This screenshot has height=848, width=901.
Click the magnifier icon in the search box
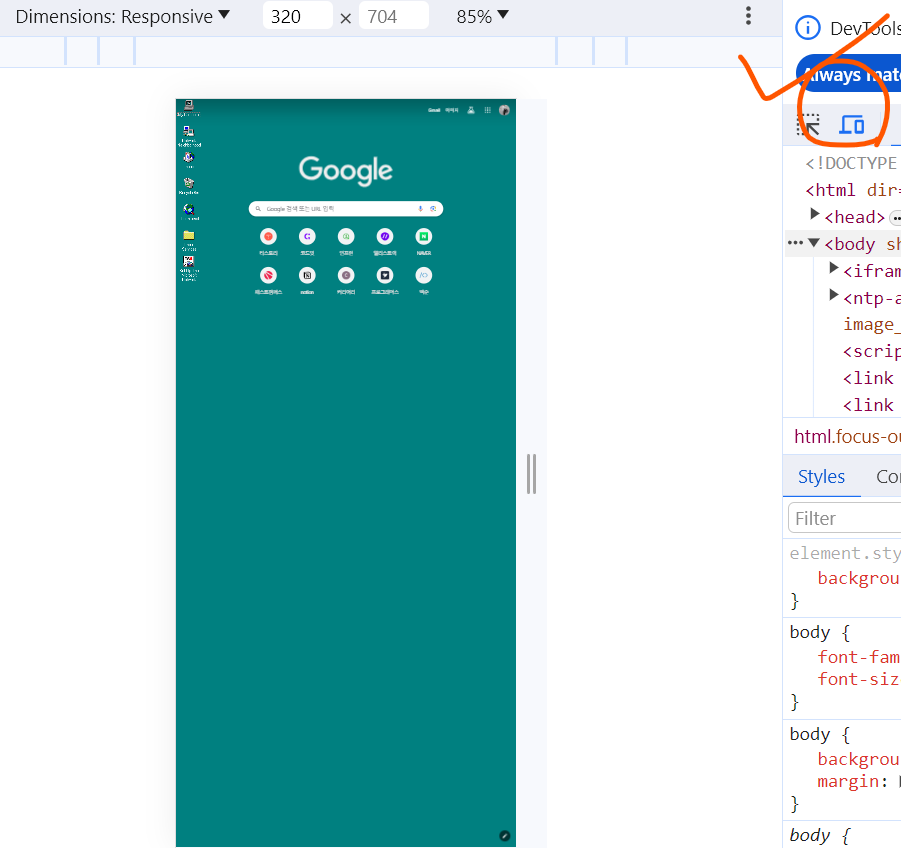[x=259, y=209]
